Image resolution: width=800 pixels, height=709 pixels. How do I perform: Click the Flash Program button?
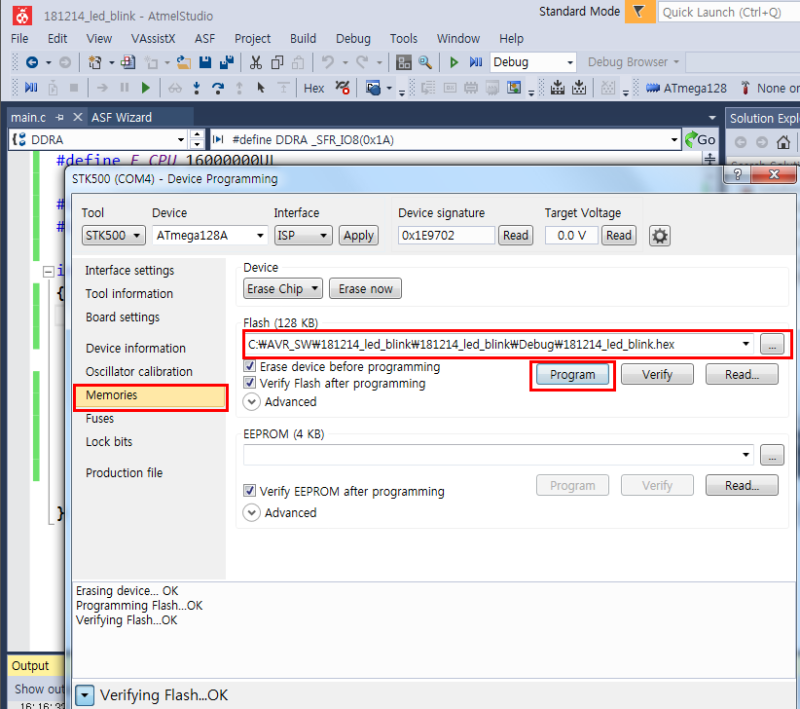pyautogui.click(x=572, y=374)
